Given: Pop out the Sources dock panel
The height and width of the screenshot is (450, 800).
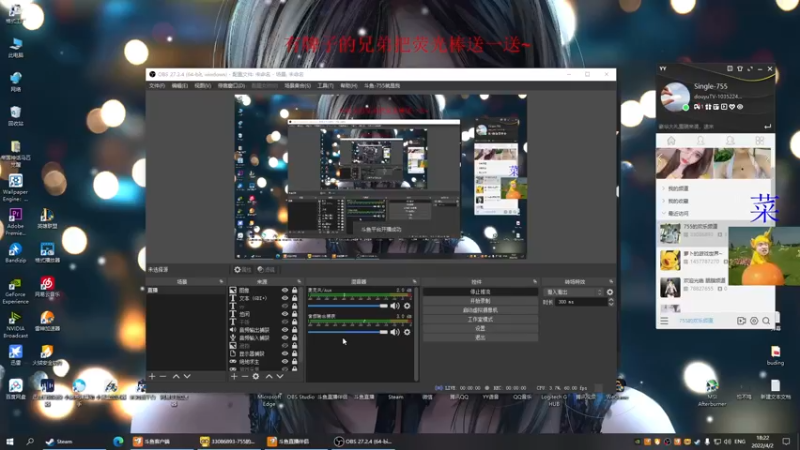Looking at the screenshot, I should click(299, 282).
